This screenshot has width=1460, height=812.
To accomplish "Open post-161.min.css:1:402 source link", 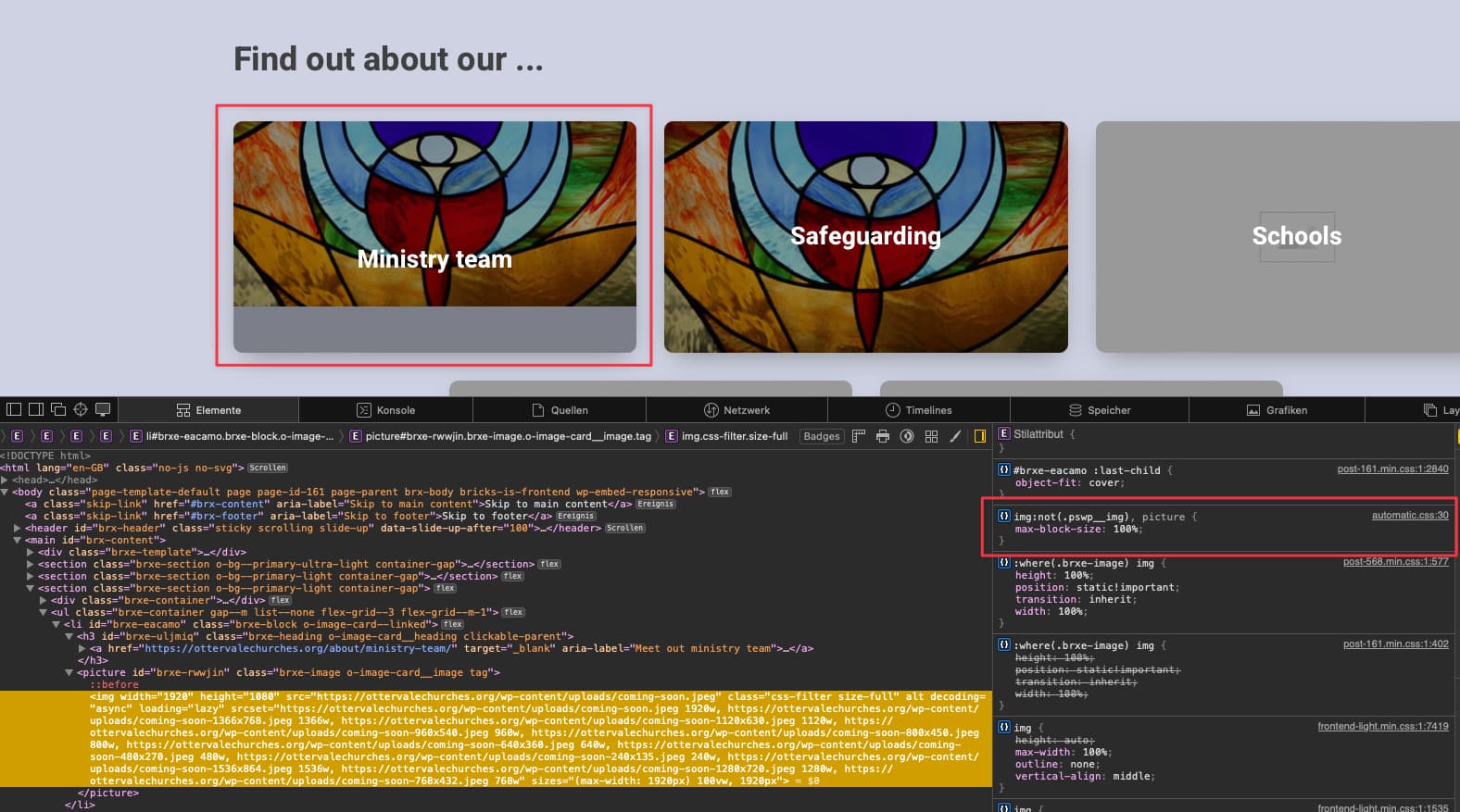I will pyautogui.click(x=1395, y=643).
